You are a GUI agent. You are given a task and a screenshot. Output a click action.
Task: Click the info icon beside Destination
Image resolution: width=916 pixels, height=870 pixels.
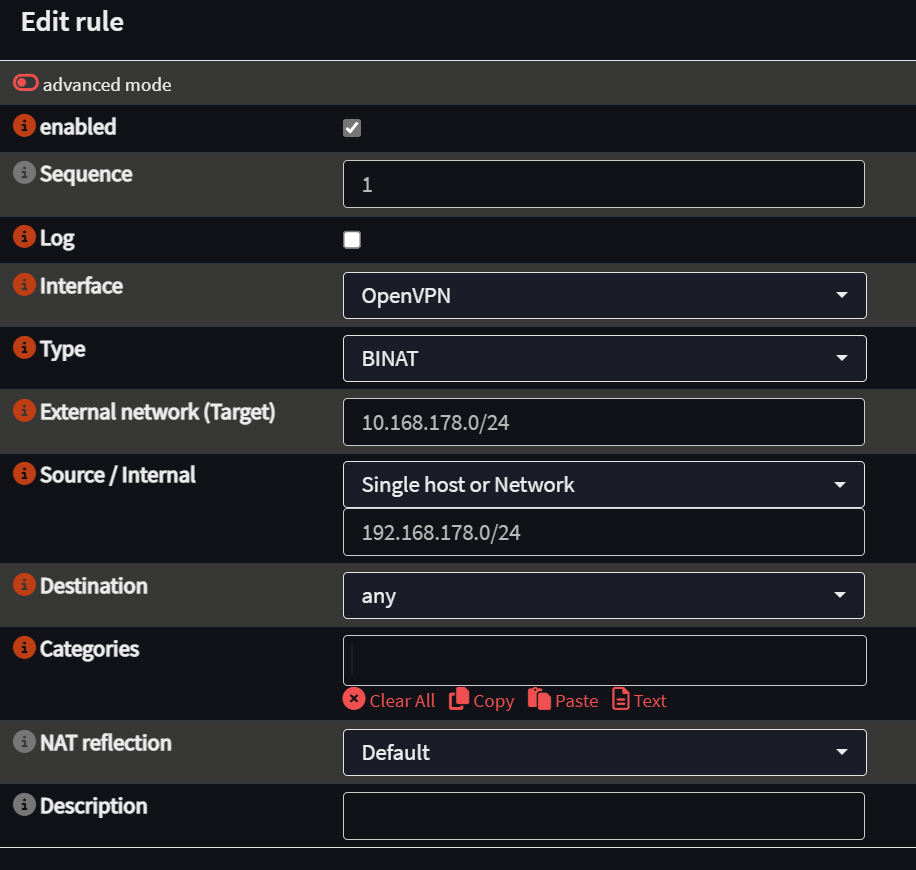25,584
